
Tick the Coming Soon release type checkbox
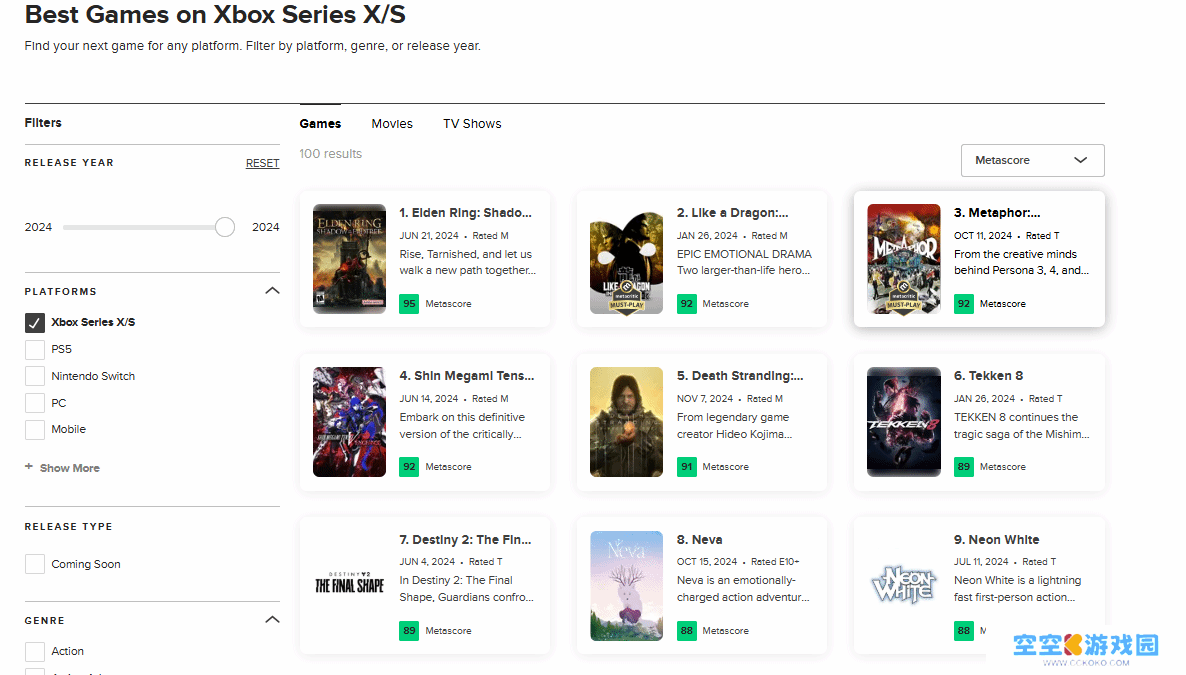(35, 564)
